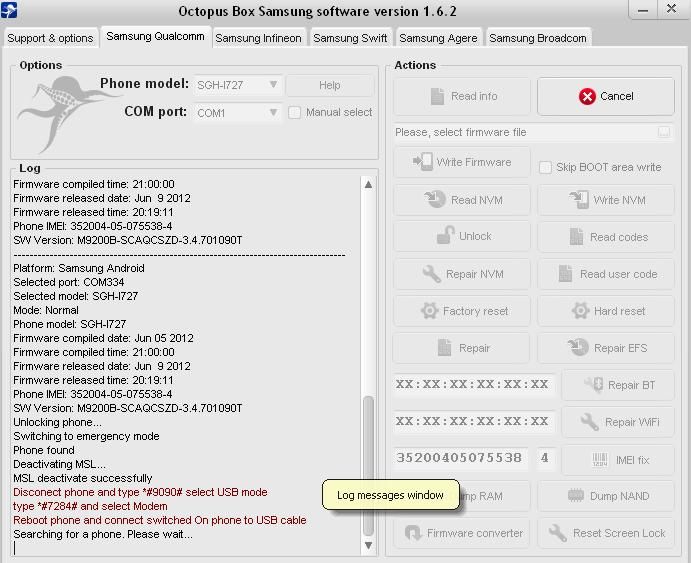Click the IMEI number field 35200405075538
Viewport: 691px width, 563px height.
[x=460, y=459]
